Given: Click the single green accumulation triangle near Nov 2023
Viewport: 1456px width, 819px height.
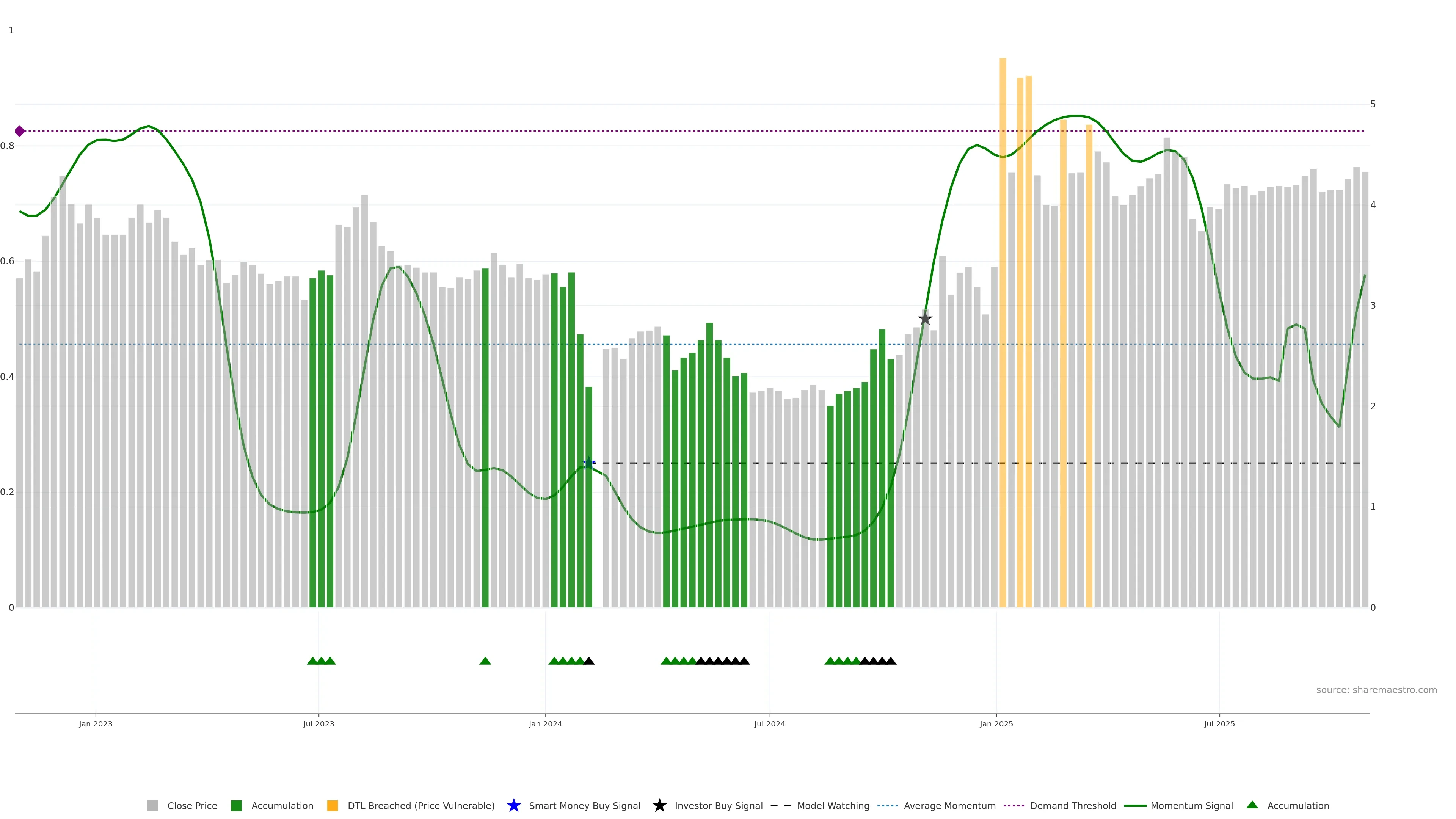Looking at the screenshot, I should pyautogui.click(x=485, y=661).
